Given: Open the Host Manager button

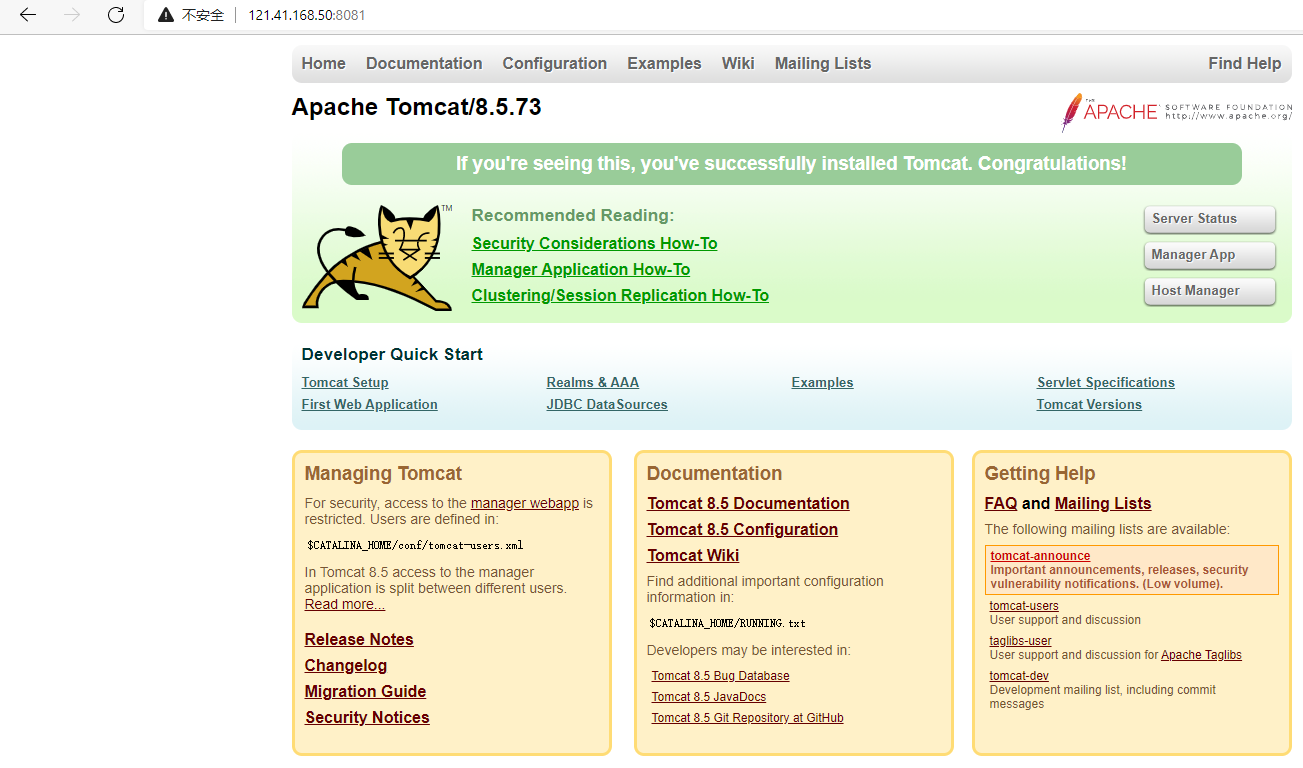Looking at the screenshot, I should [1210, 291].
